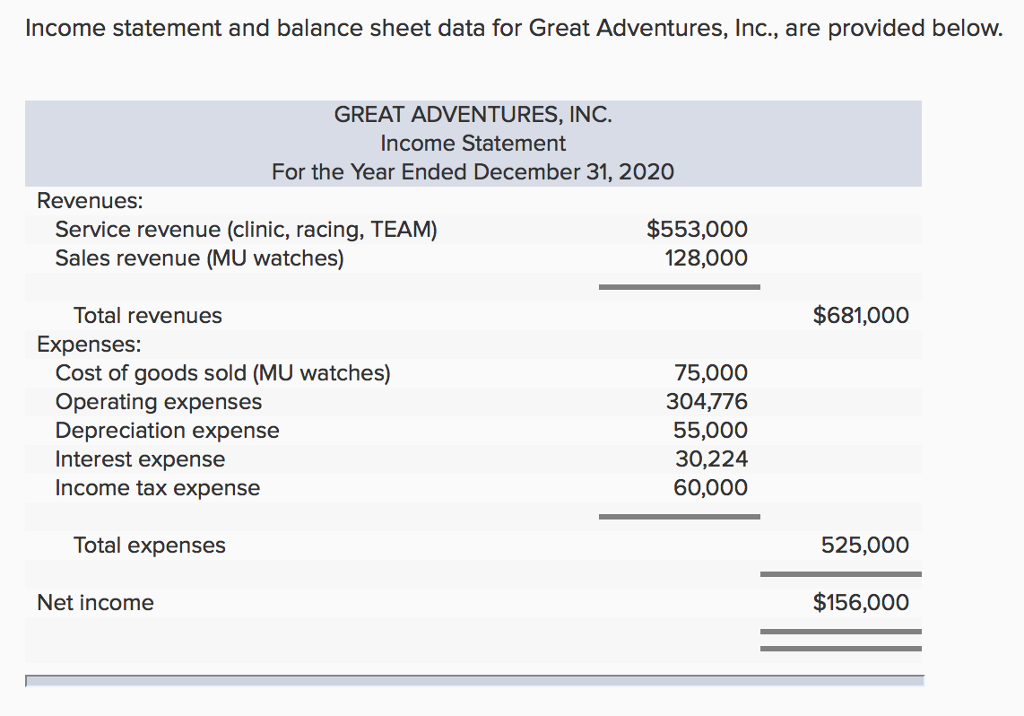Viewport: 1024px width, 716px height.
Task: Click the 60,000 income tax value
Action: click(710, 488)
